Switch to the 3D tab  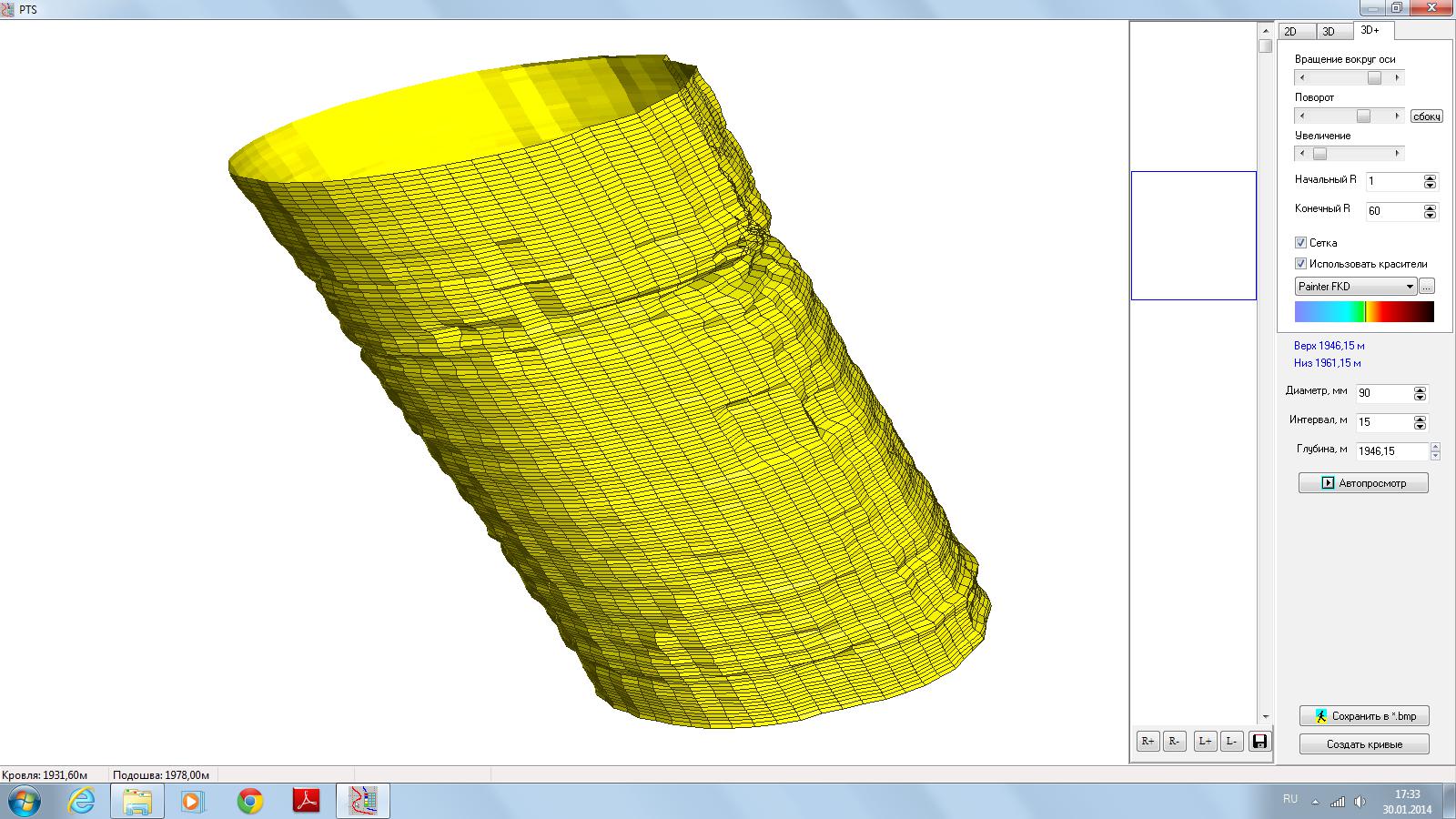click(1329, 32)
